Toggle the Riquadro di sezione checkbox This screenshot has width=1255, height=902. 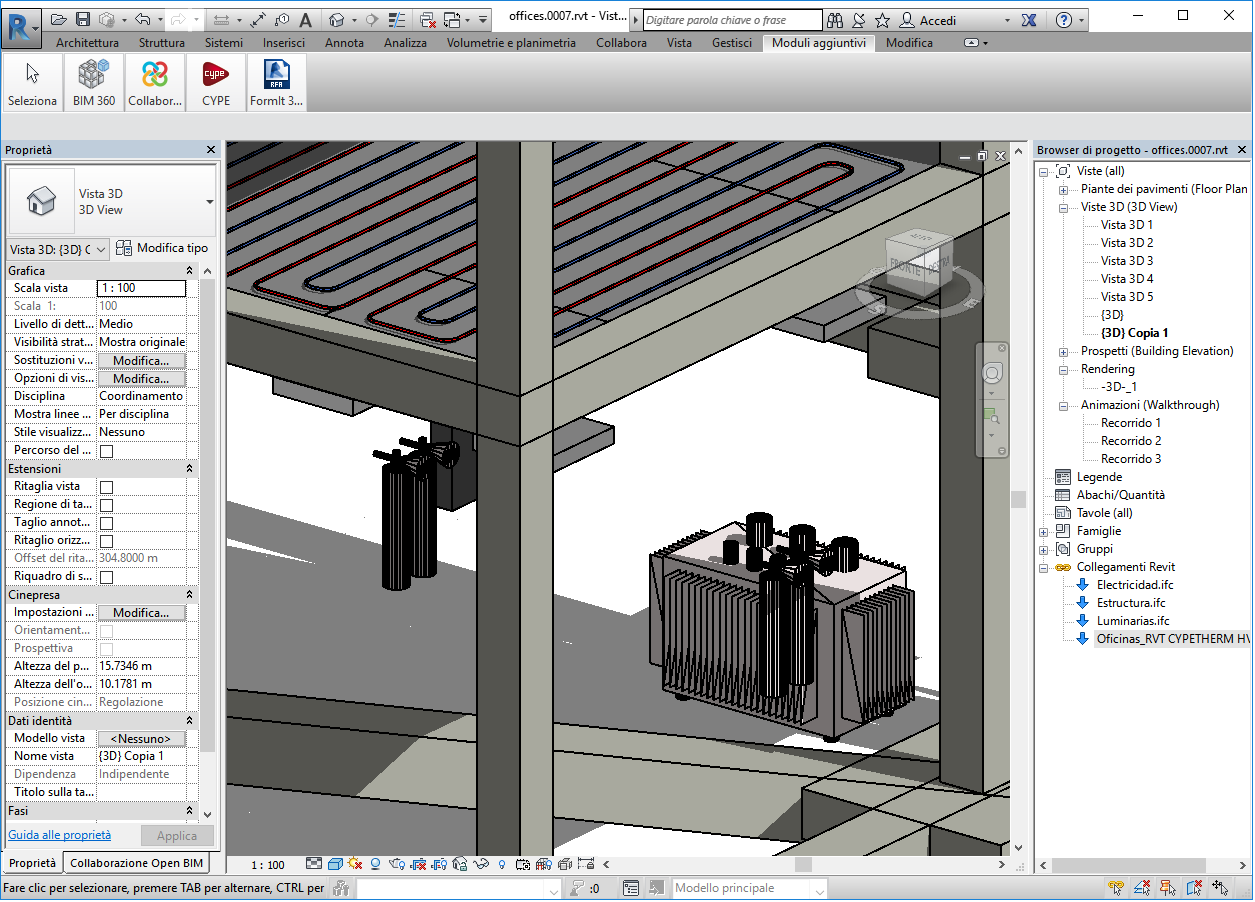click(x=106, y=577)
